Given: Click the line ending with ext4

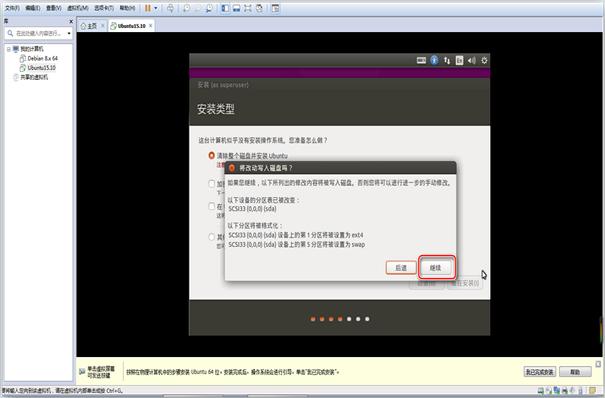Looking at the screenshot, I should coord(296,235).
